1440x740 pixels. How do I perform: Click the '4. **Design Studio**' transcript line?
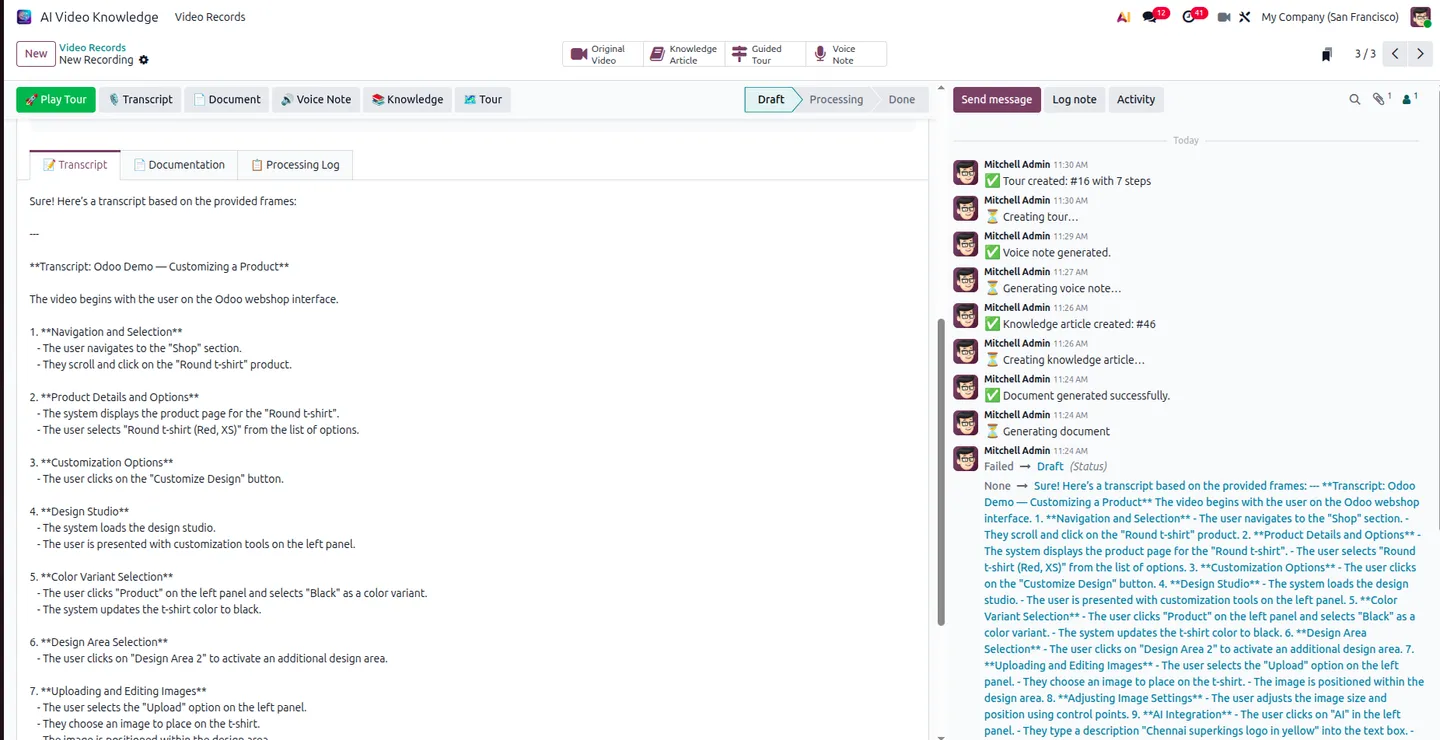(x=79, y=511)
